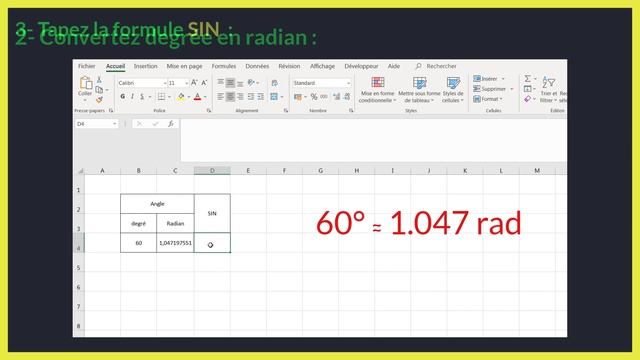
Task: Click the AutoSum sigma icon
Action: [527, 78]
